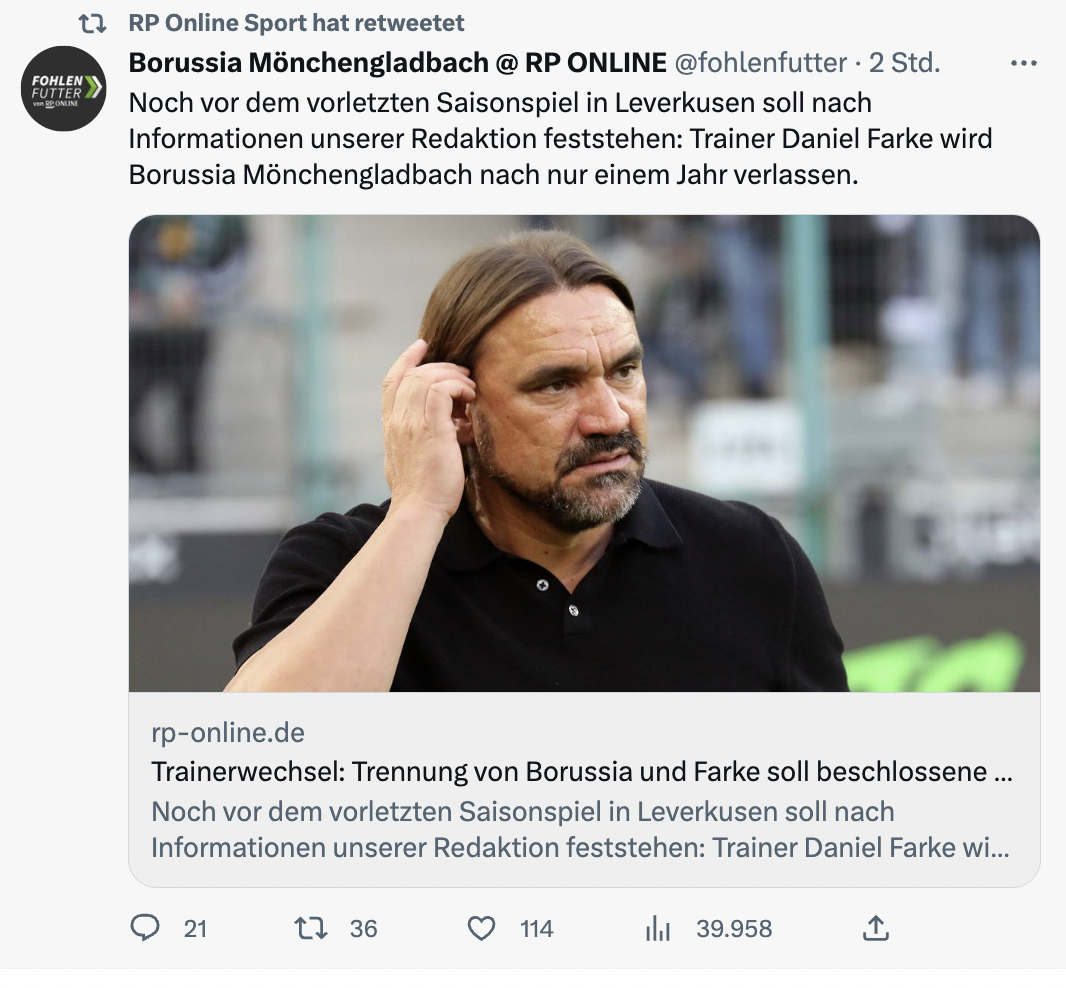Image resolution: width=1066 pixels, height=988 pixels.
Task: Open the view analytics bar chart icon
Action: click(658, 928)
